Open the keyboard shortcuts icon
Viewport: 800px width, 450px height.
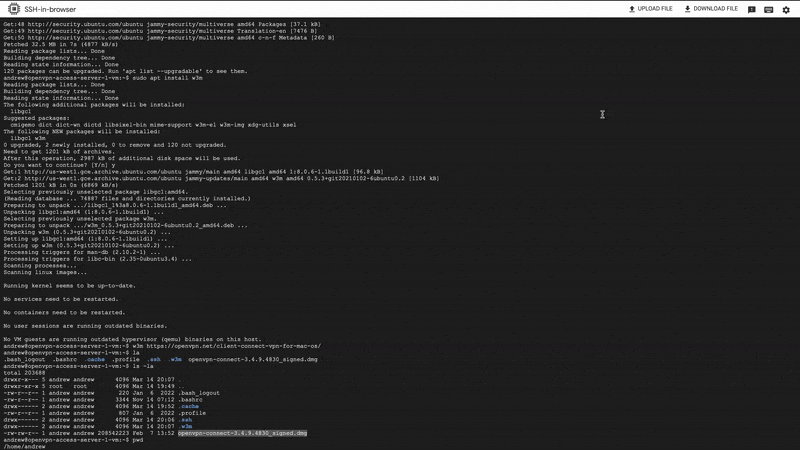pyautogui.click(x=768, y=9)
